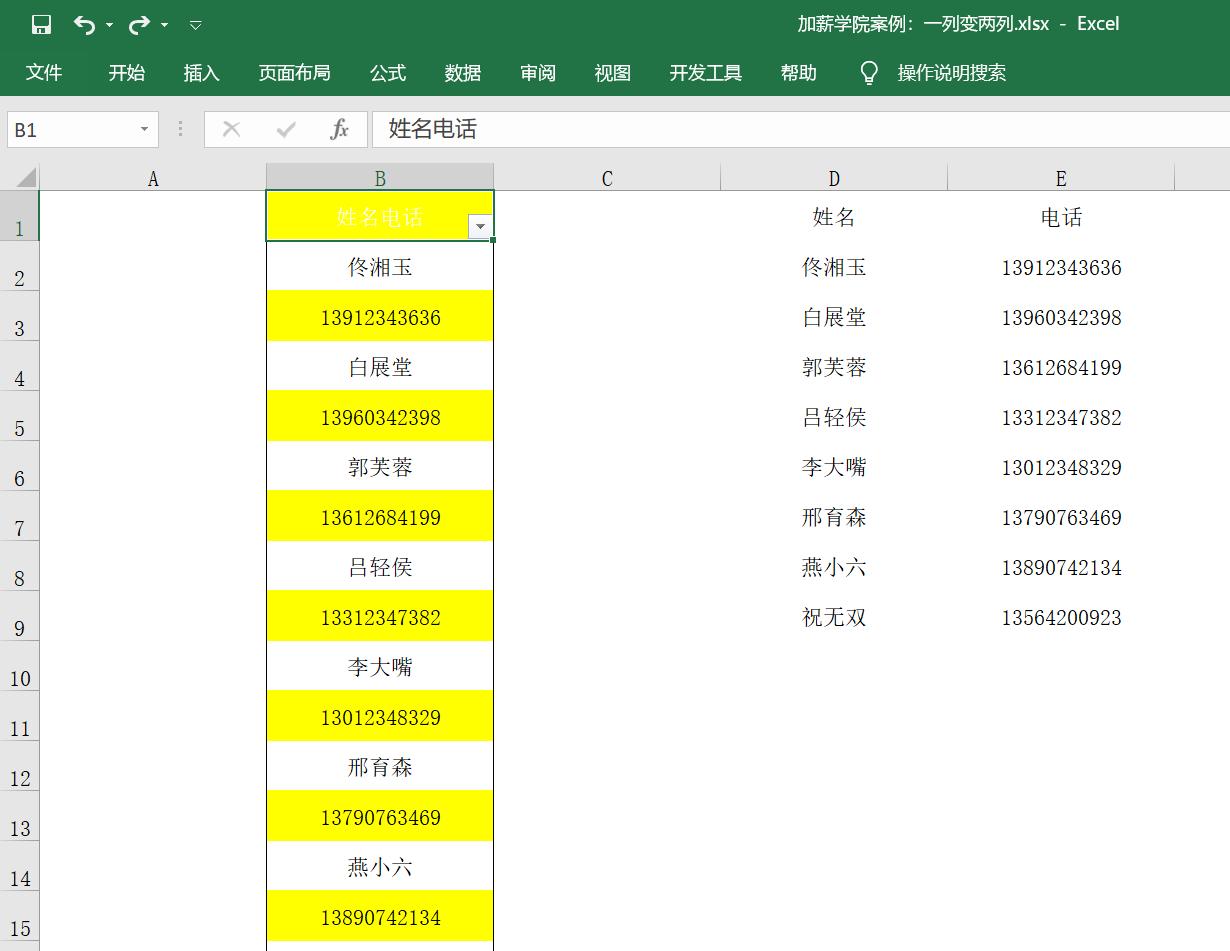Image resolution: width=1230 pixels, height=951 pixels.
Task: Select the 开发工具 ribbon tab
Action: click(704, 72)
